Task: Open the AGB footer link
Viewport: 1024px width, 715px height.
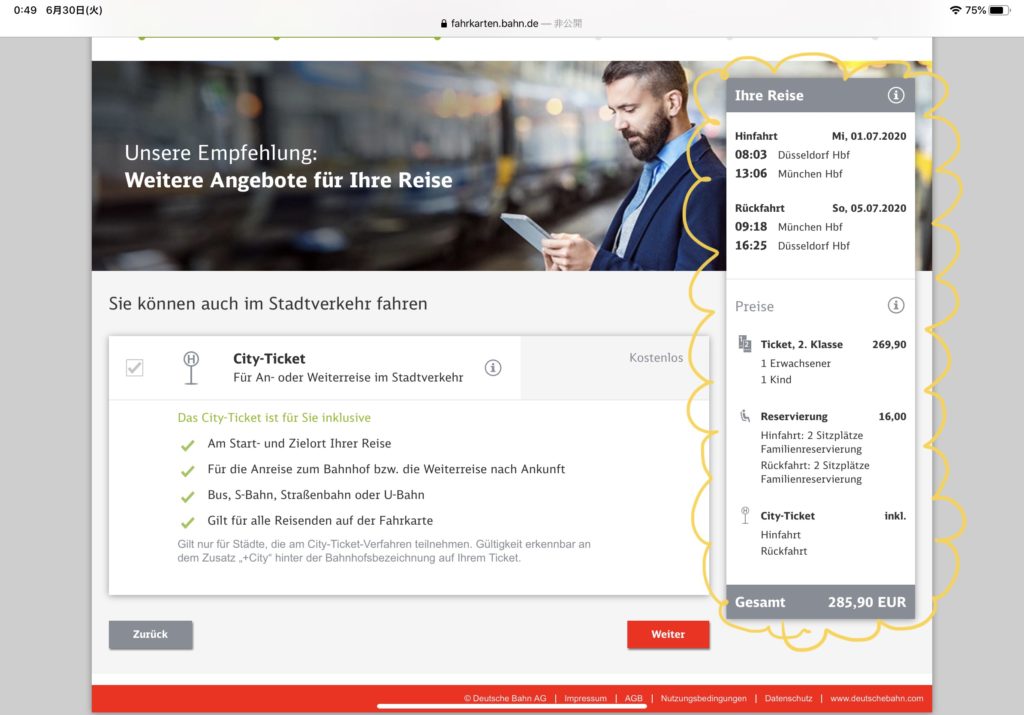Action: coord(633,699)
